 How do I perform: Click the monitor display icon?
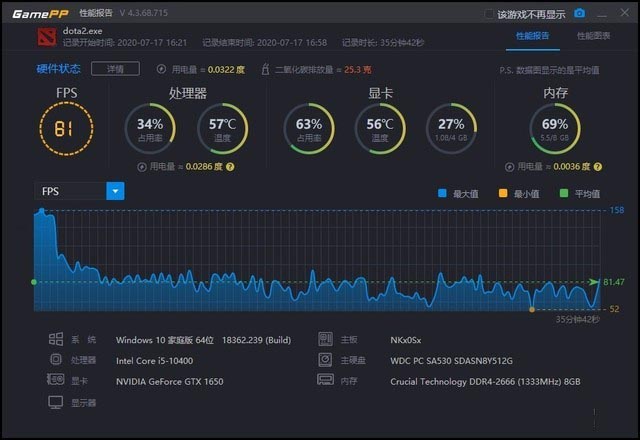[x=56, y=402]
